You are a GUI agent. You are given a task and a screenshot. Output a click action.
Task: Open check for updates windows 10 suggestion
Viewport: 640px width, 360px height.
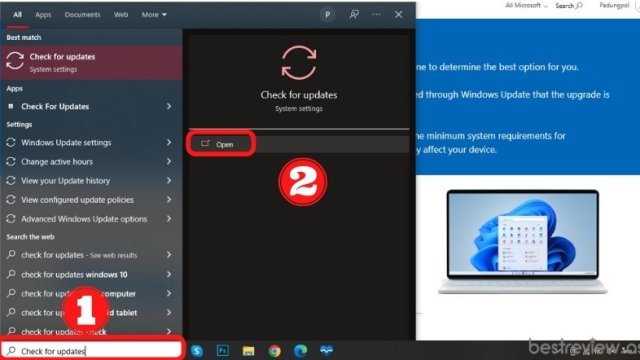91,274
